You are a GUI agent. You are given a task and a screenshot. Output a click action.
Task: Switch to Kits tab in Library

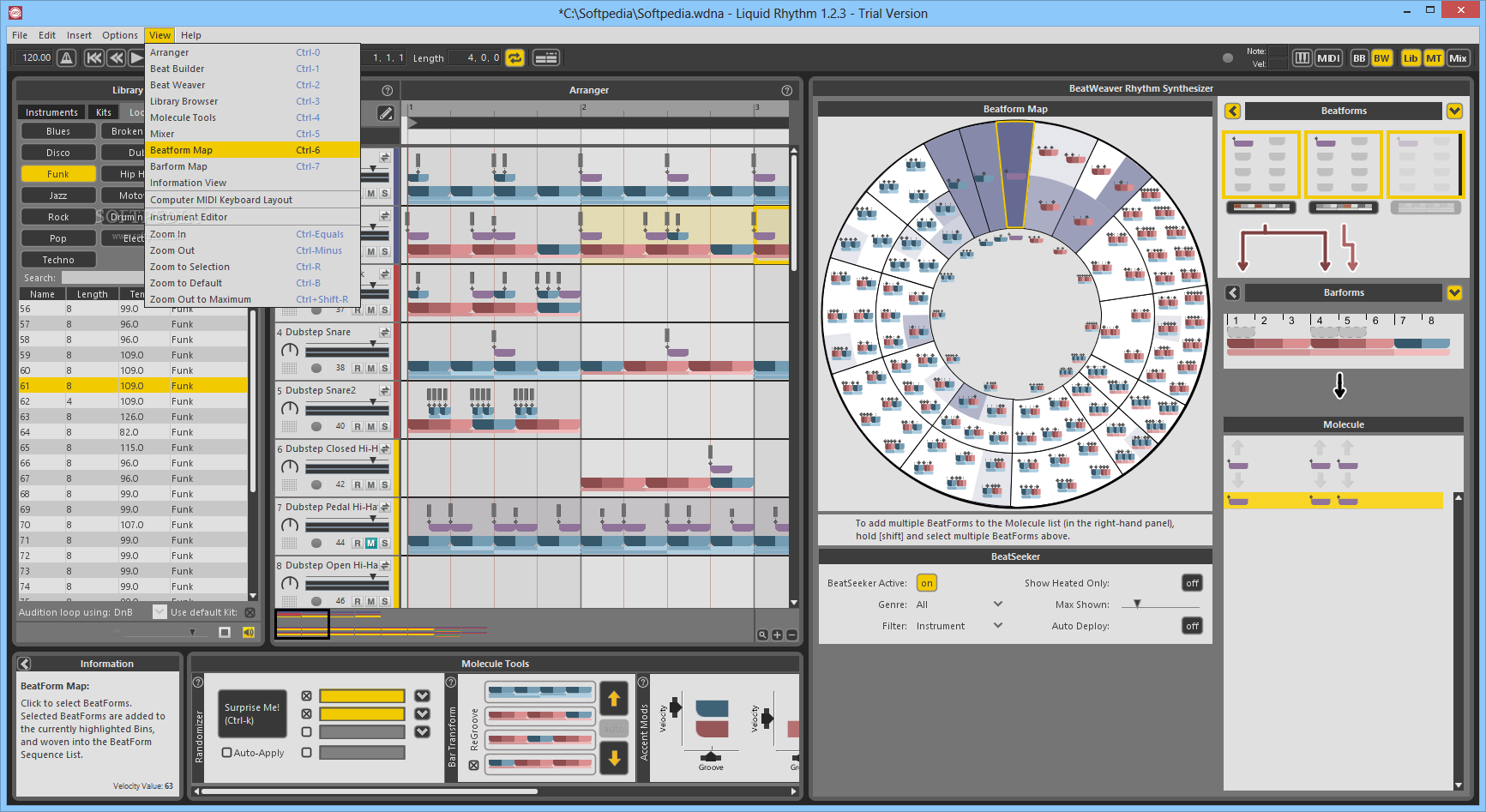click(104, 112)
